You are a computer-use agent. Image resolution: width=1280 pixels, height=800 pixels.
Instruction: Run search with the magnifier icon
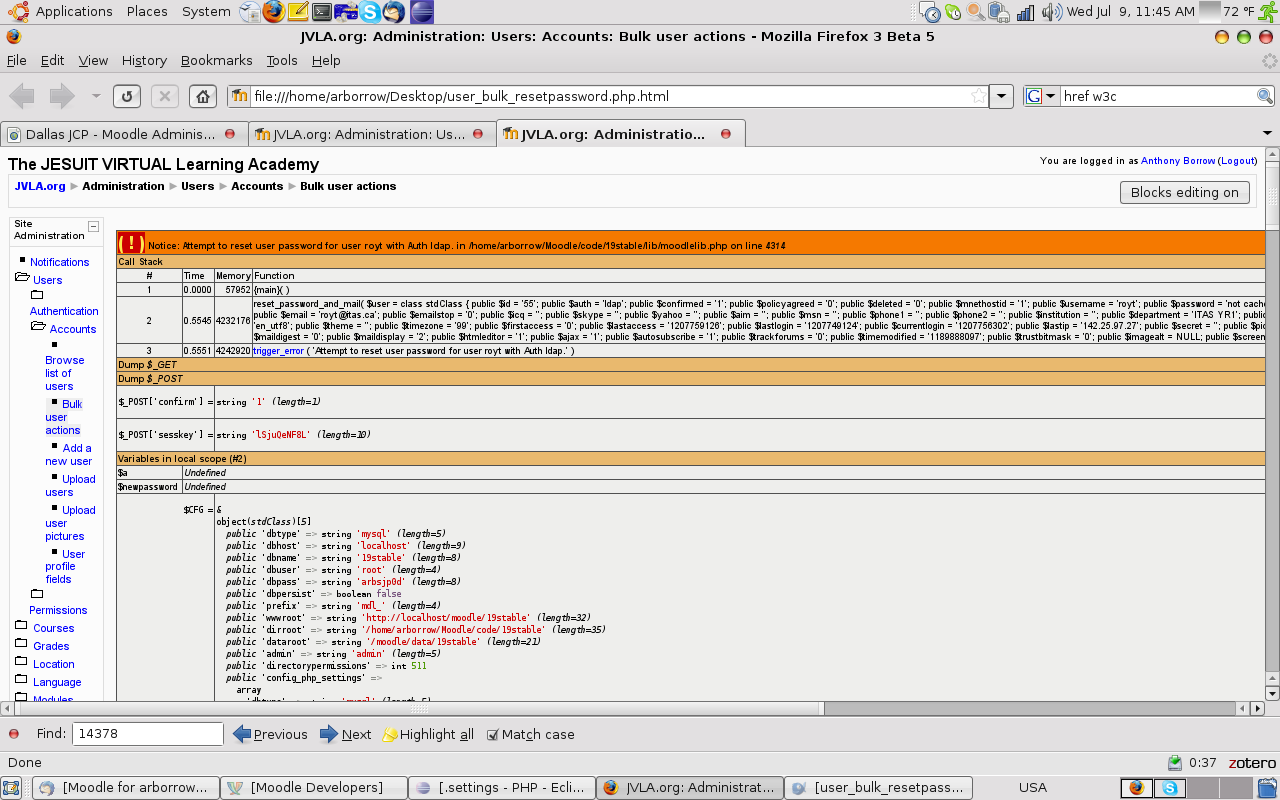coord(1265,96)
